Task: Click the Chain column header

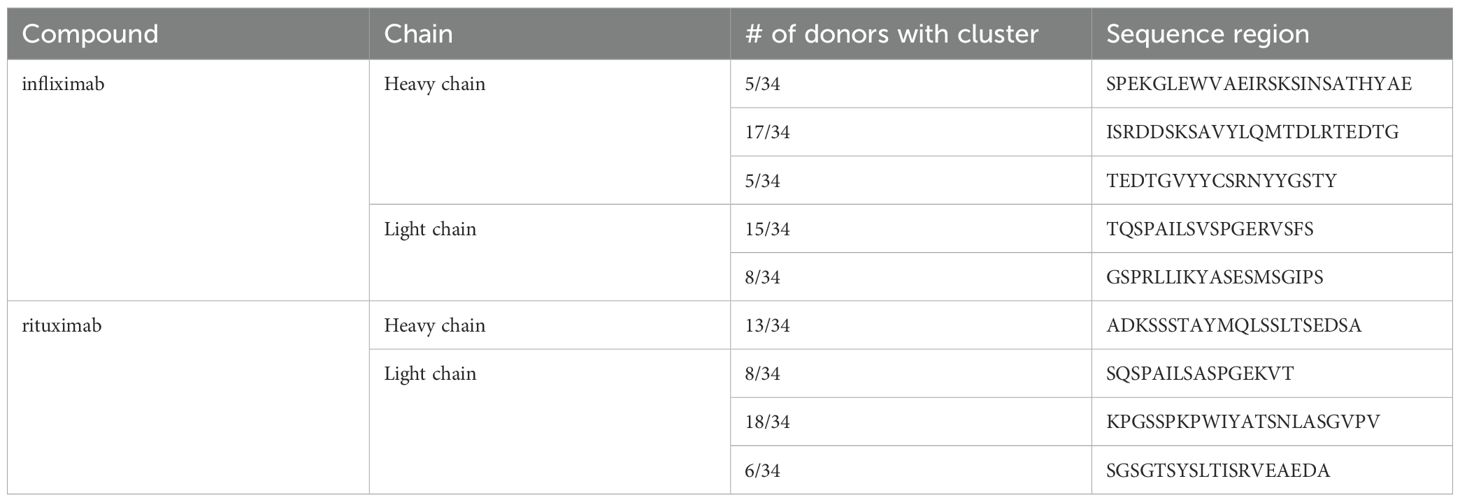Action: pyautogui.click(x=418, y=34)
